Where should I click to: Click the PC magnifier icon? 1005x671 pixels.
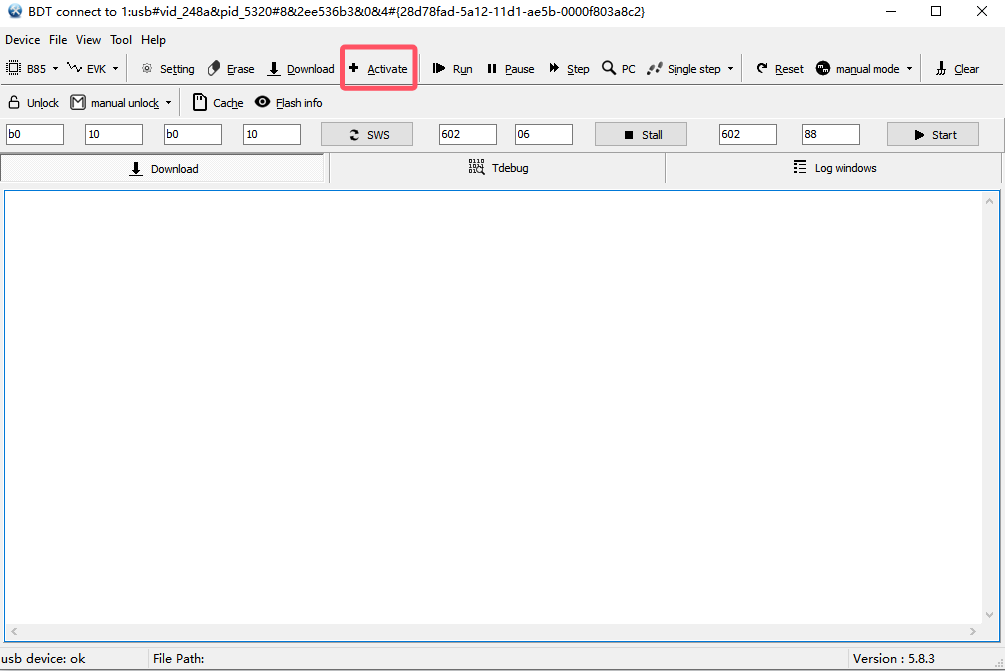(x=608, y=68)
